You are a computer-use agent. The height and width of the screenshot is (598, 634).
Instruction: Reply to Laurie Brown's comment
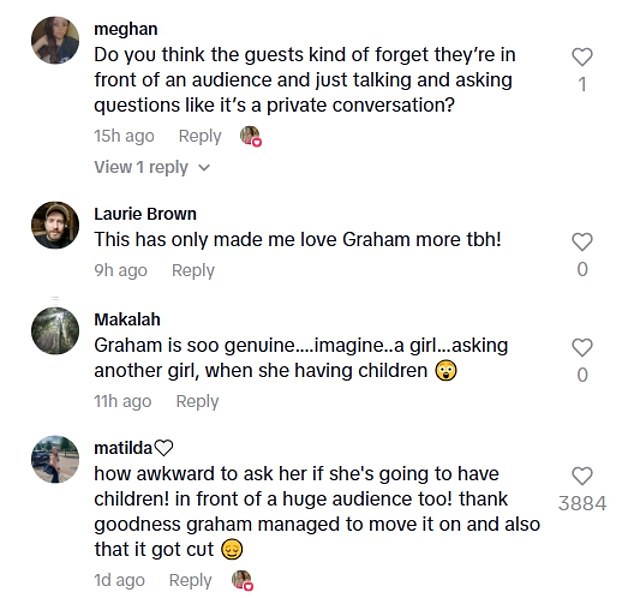[x=193, y=270]
